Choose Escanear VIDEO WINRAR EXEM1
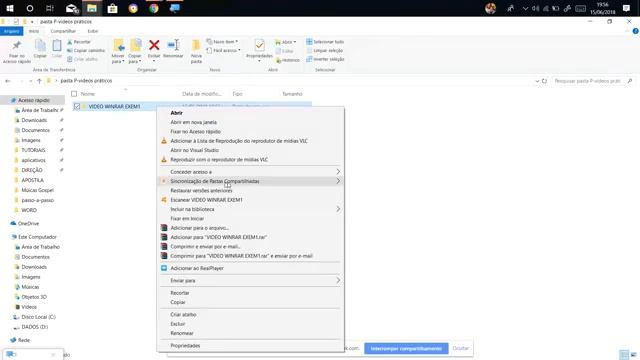 [250, 200]
